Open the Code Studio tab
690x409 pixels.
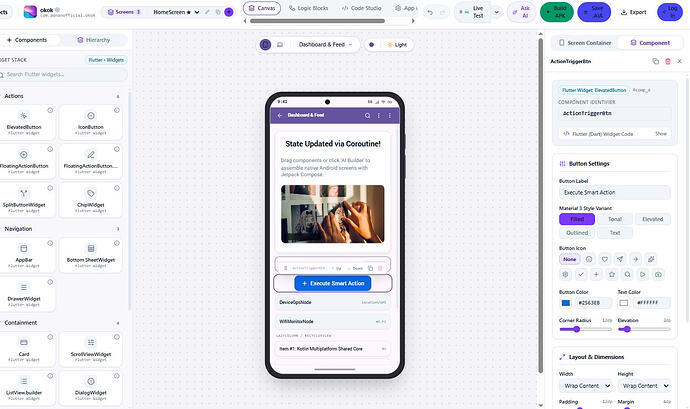pyautogui.click(x=362, y=8)
